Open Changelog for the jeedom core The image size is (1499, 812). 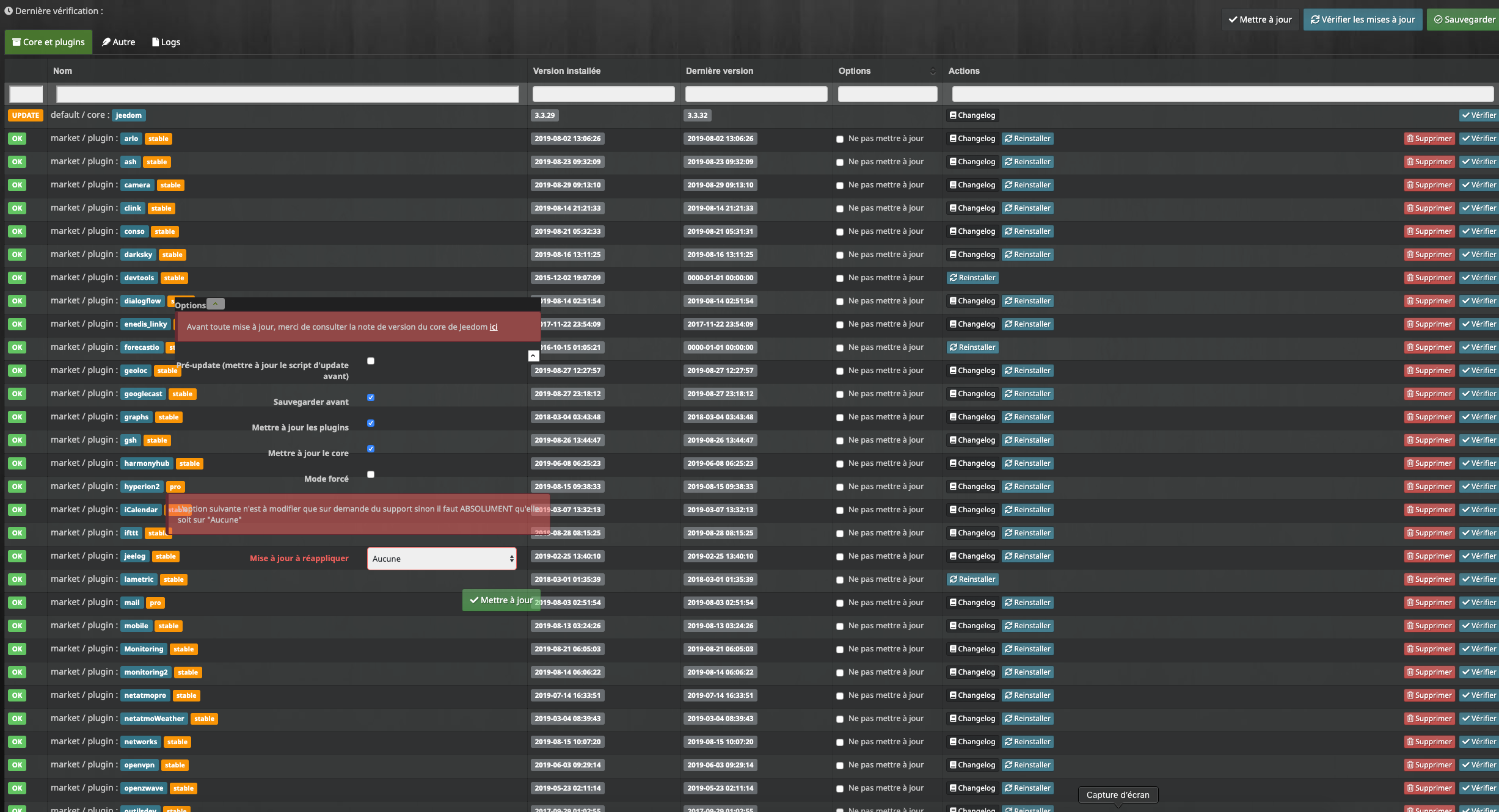[x=972, y=115]
